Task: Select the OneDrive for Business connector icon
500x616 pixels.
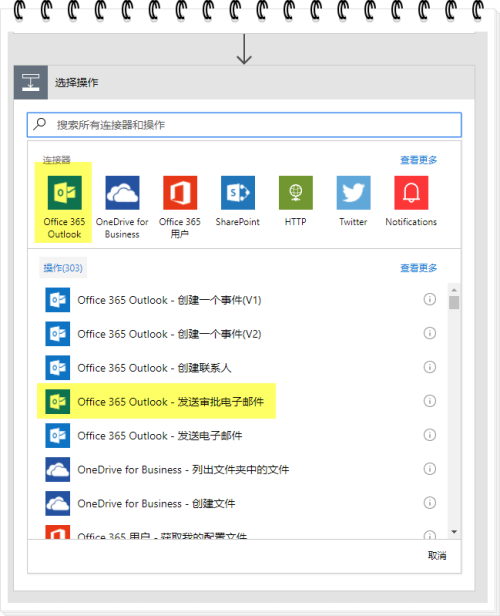Action: tap(122, 192)
